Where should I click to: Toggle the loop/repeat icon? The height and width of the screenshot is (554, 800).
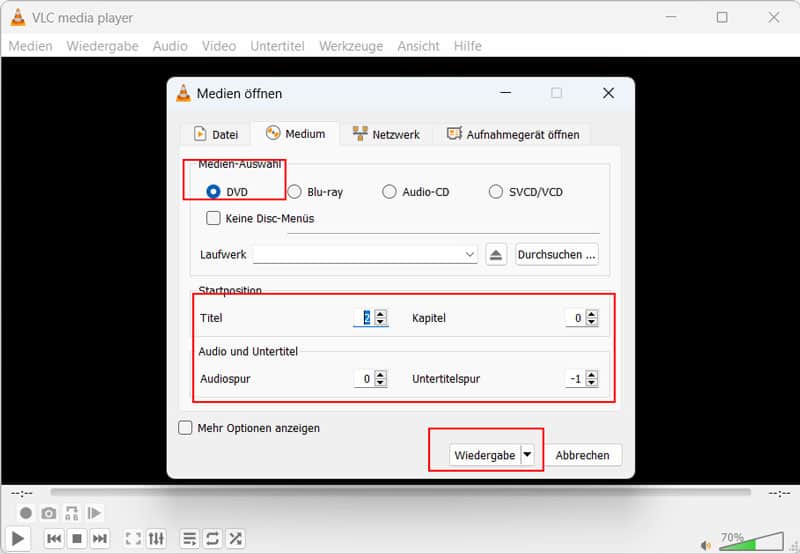[212, 538]
